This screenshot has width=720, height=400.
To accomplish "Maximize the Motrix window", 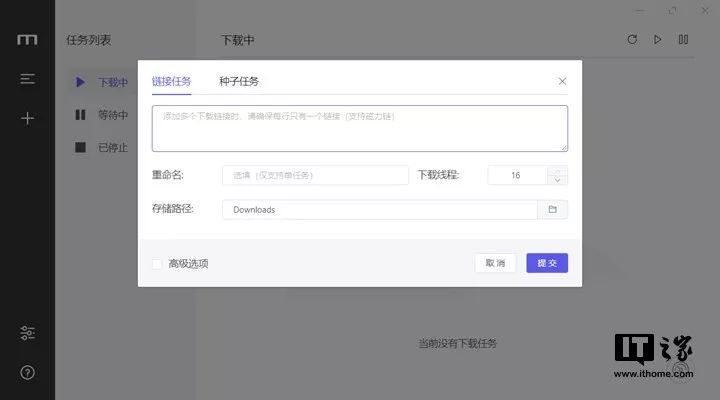I will tap(673, 11).
